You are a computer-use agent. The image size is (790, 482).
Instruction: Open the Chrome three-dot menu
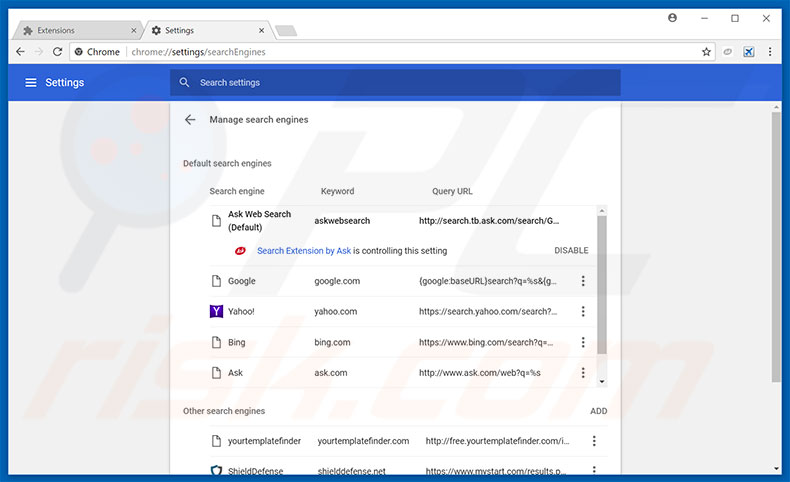click(x=770, y=52)
